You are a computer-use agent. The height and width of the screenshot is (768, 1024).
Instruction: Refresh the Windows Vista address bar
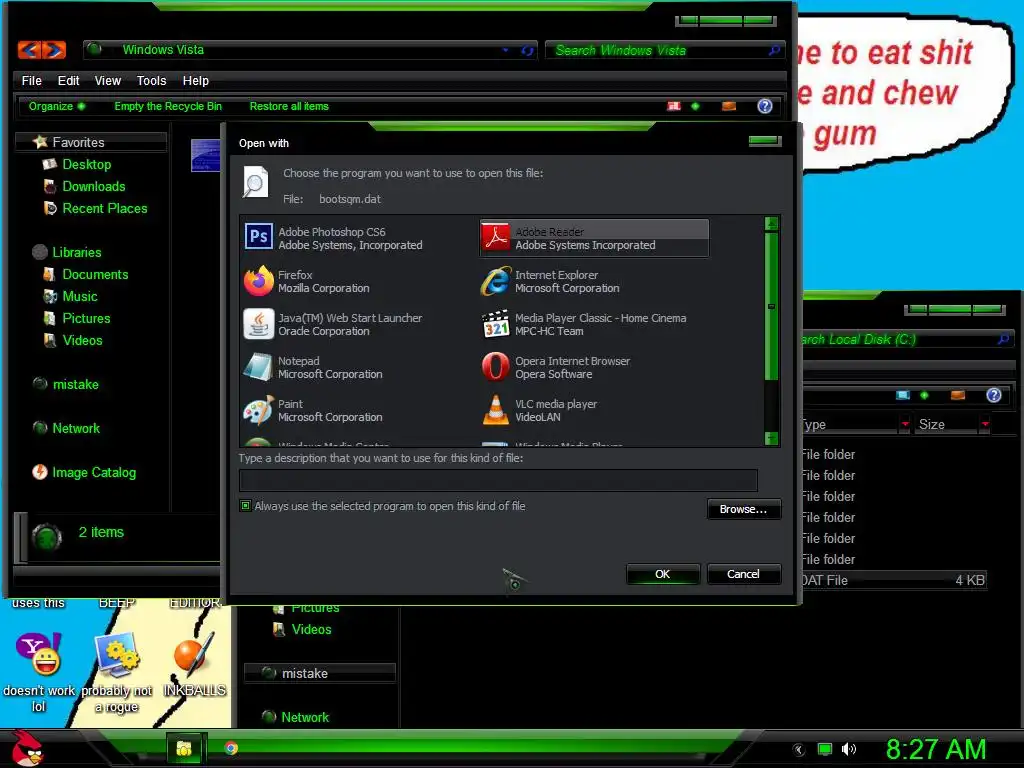(x=527, y=50)
